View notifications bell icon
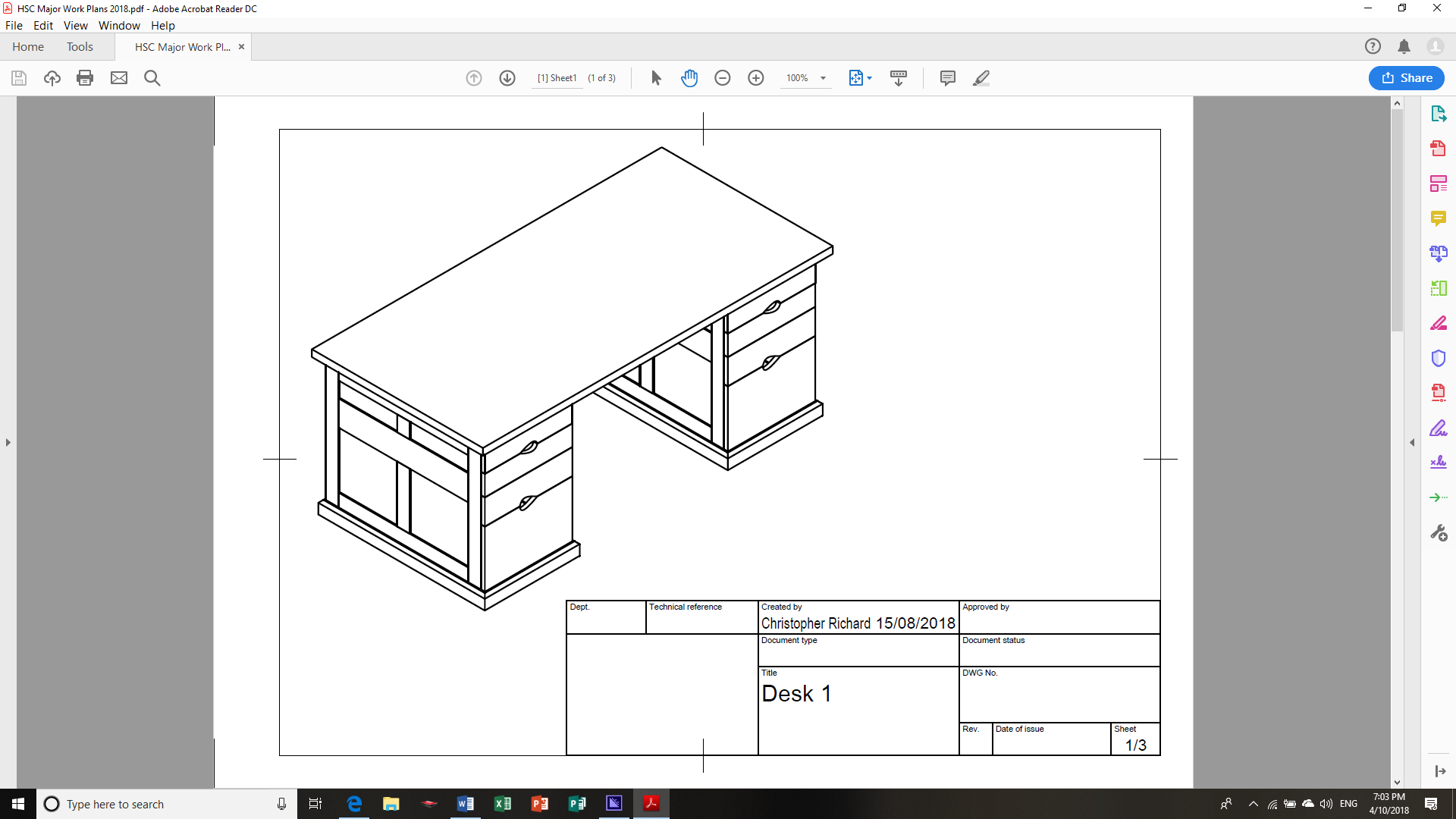The height and width of the screenshot is (819, 1456). (x=1404, y=46)
